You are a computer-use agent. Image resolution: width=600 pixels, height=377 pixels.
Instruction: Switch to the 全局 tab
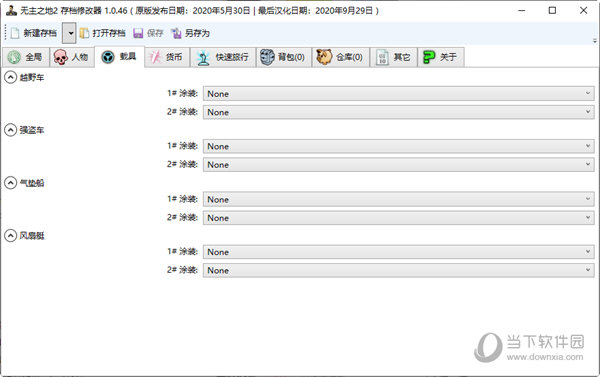(x=25, y=57)
